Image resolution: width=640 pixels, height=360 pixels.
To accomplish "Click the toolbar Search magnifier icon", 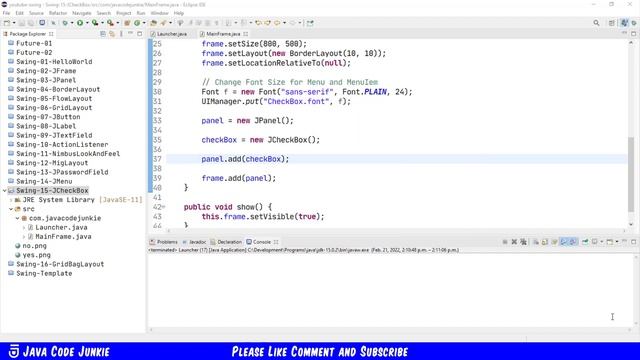I will click(x=596, y=23).
